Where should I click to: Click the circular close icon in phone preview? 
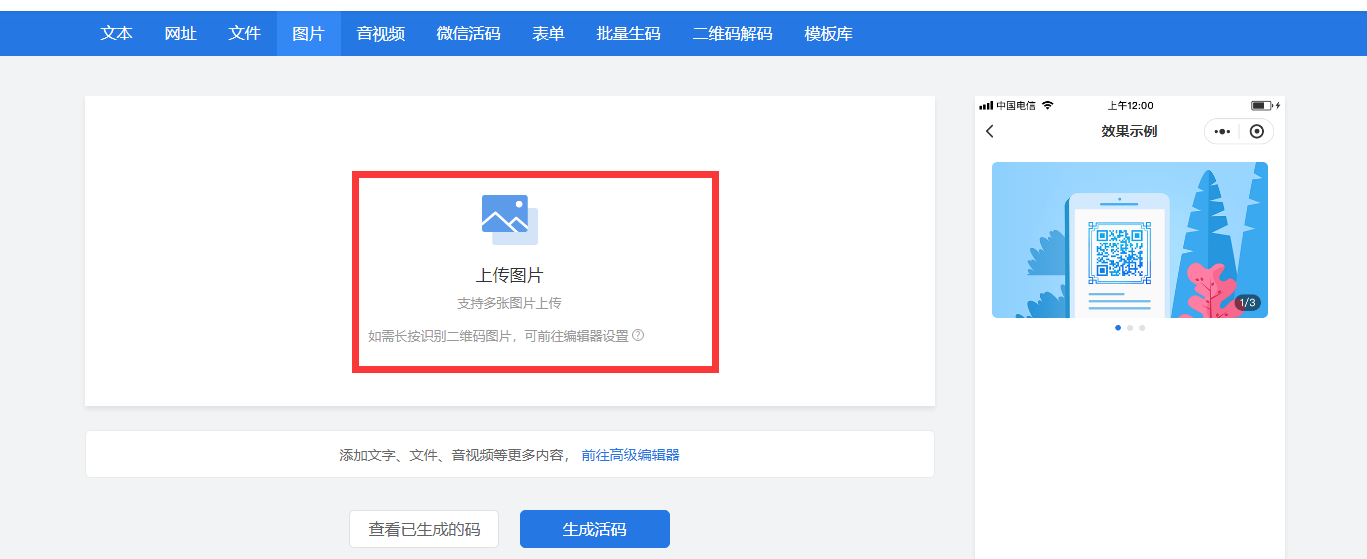coord(1257,131)
